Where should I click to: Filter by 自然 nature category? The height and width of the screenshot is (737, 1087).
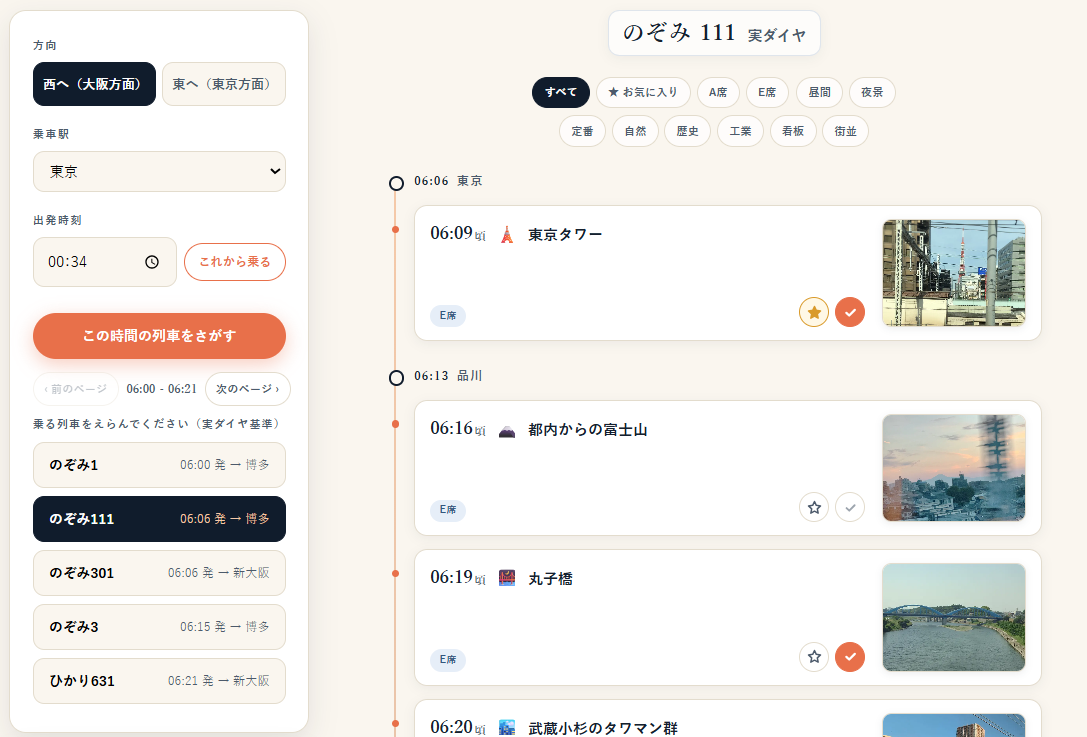pyautogui.click(x=635, y=131)
